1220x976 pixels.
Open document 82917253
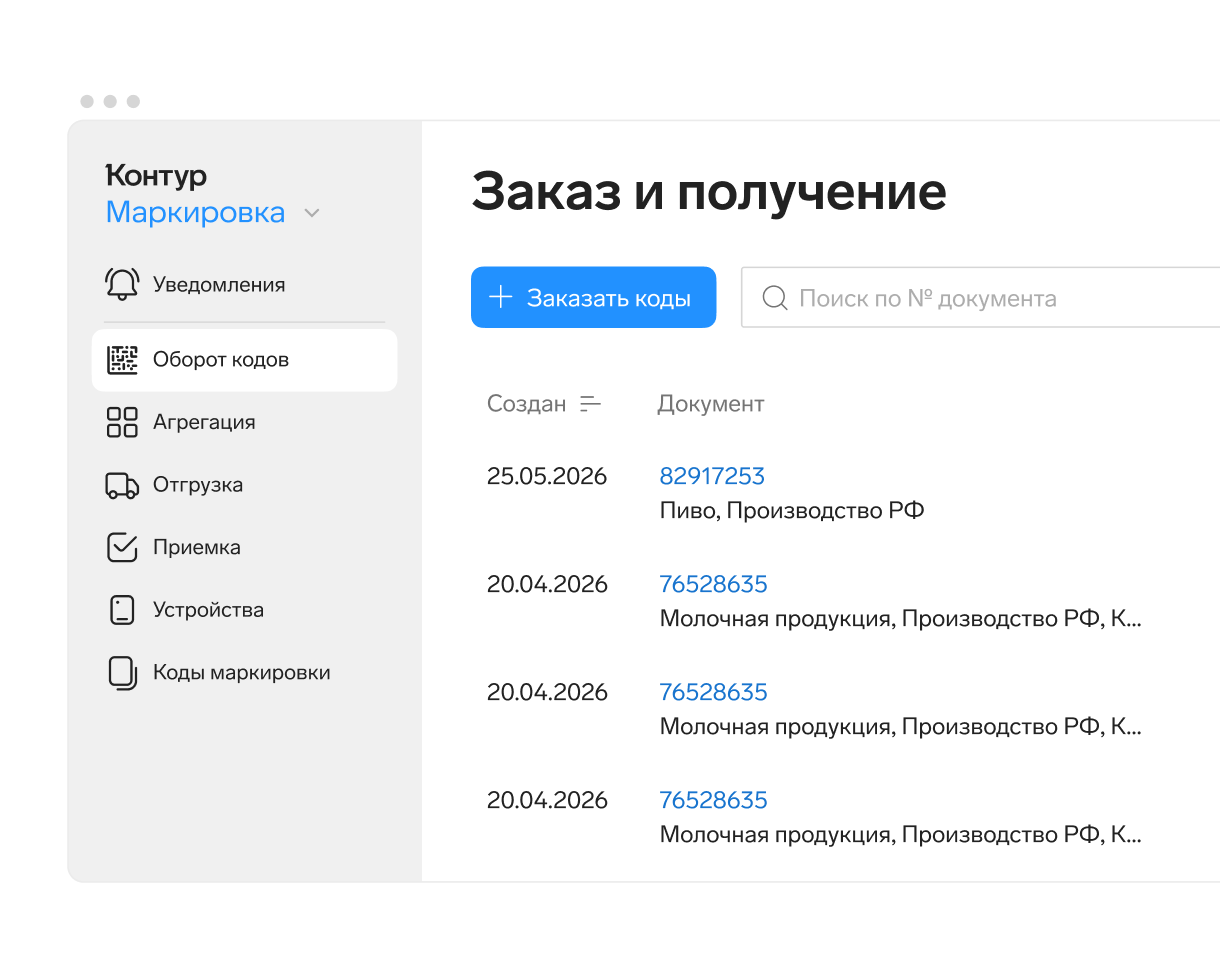click(x=712, y=476)
